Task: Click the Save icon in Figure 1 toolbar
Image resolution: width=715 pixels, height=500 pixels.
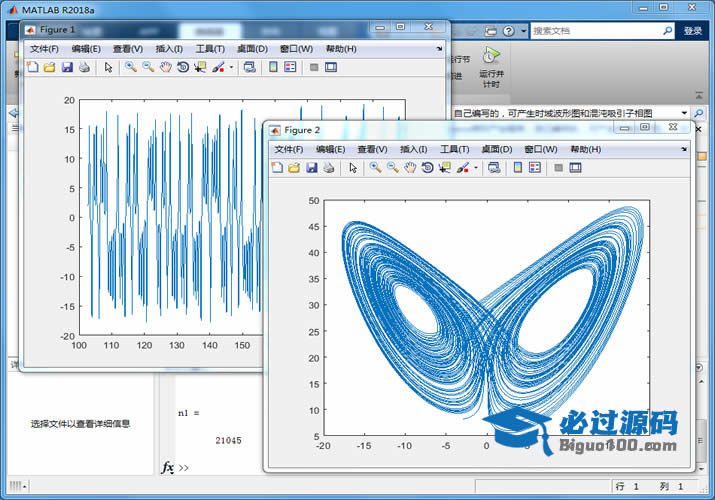Action: pos(67,68)
